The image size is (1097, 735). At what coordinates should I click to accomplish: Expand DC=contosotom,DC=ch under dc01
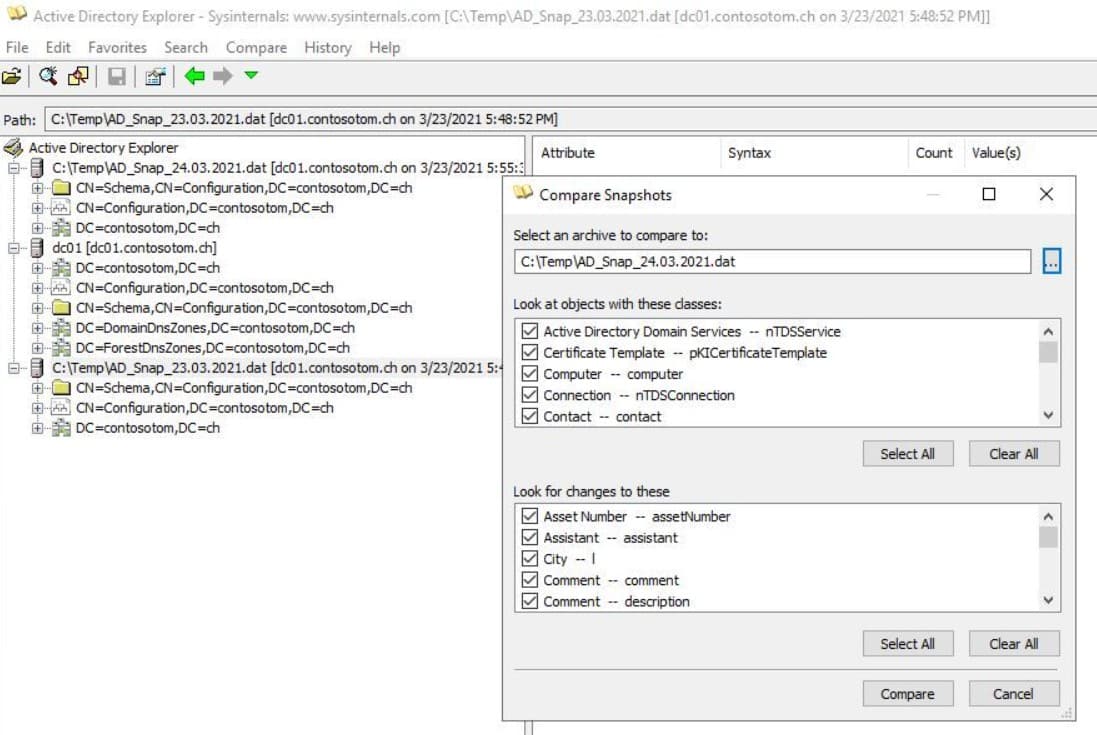pos(37,268)
